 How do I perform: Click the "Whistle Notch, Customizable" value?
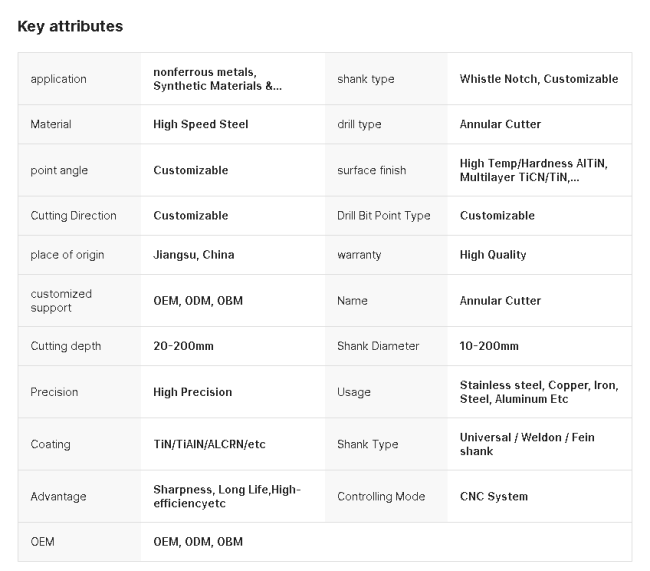click(x=538, y=79)
